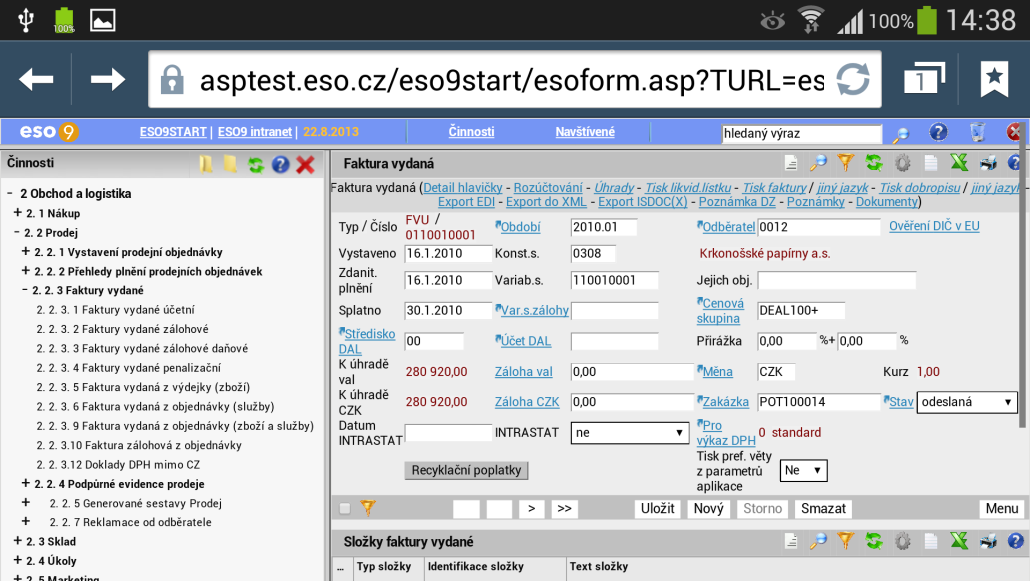Open Detail hlavičky link
This screenshot has height=581, width=1030.
[x=462, y=187]
